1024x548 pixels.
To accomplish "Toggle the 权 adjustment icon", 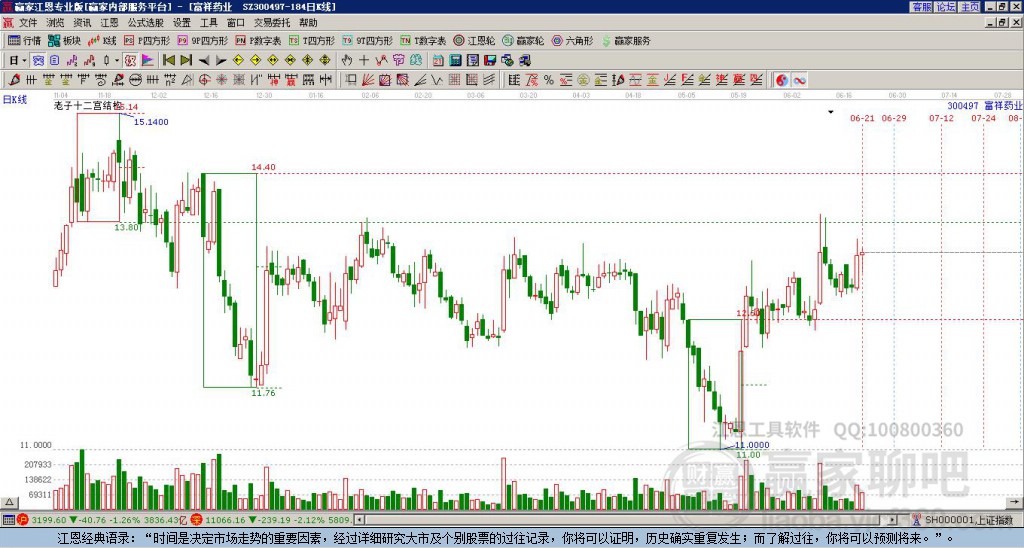I will 130,61.
